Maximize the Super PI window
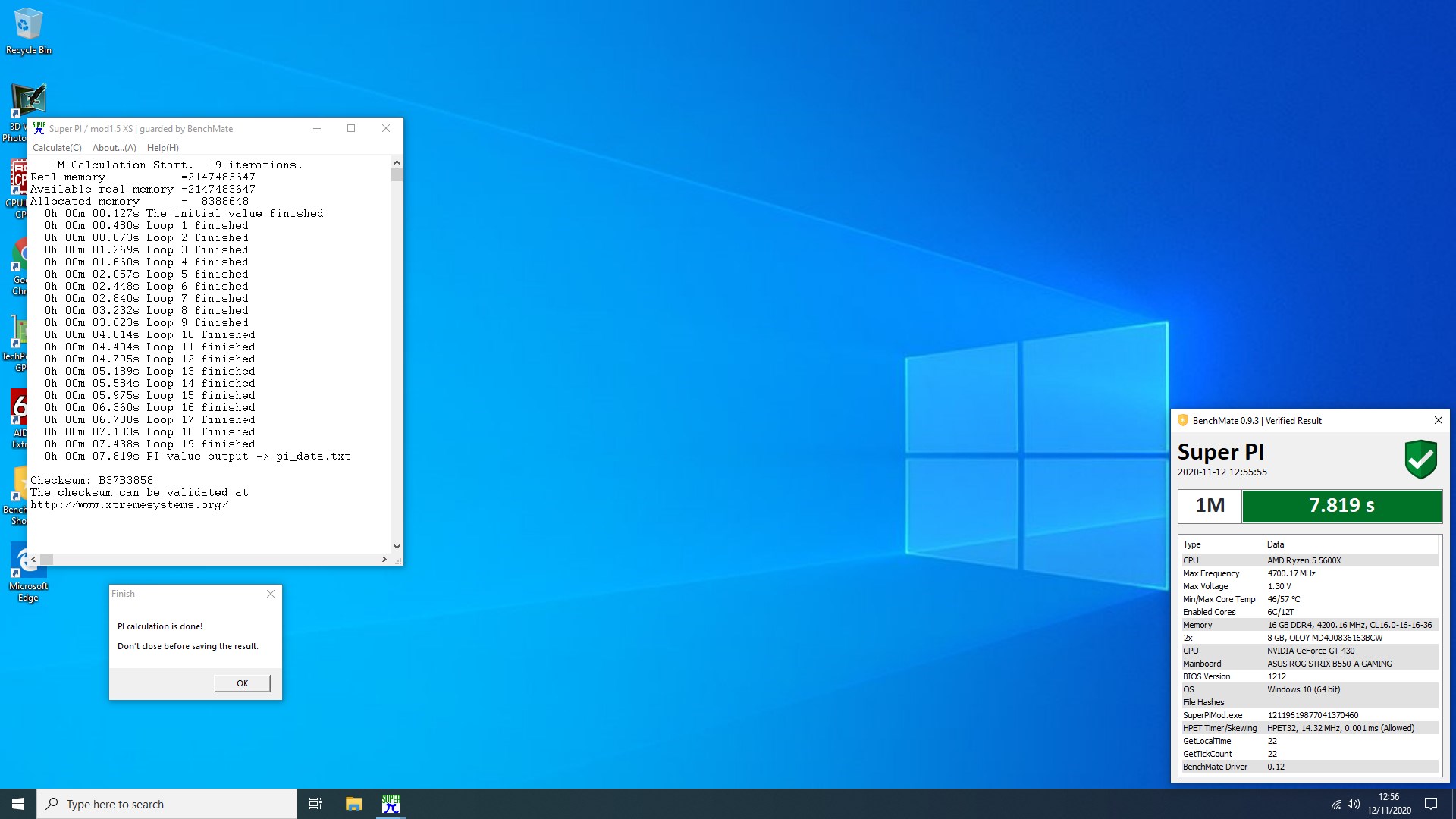The width and height of the screenshot is (1456, 819). pyautogui.click(x=351, y=128)
